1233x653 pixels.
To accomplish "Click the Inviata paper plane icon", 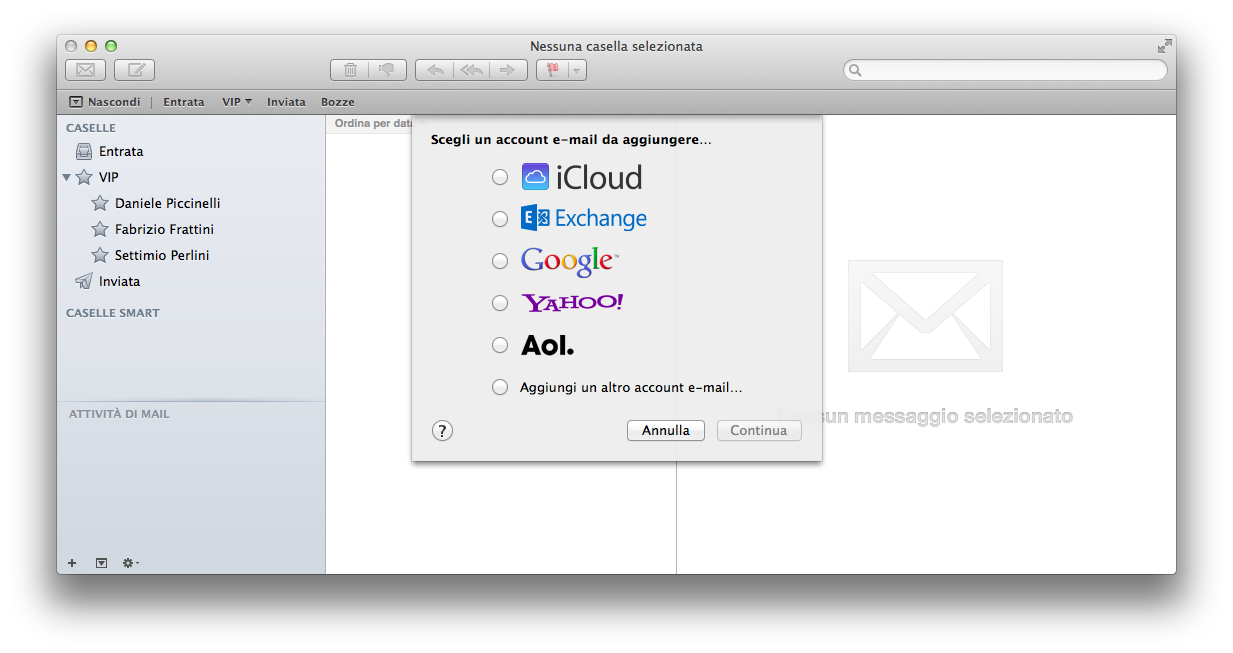I will (84, 281).
